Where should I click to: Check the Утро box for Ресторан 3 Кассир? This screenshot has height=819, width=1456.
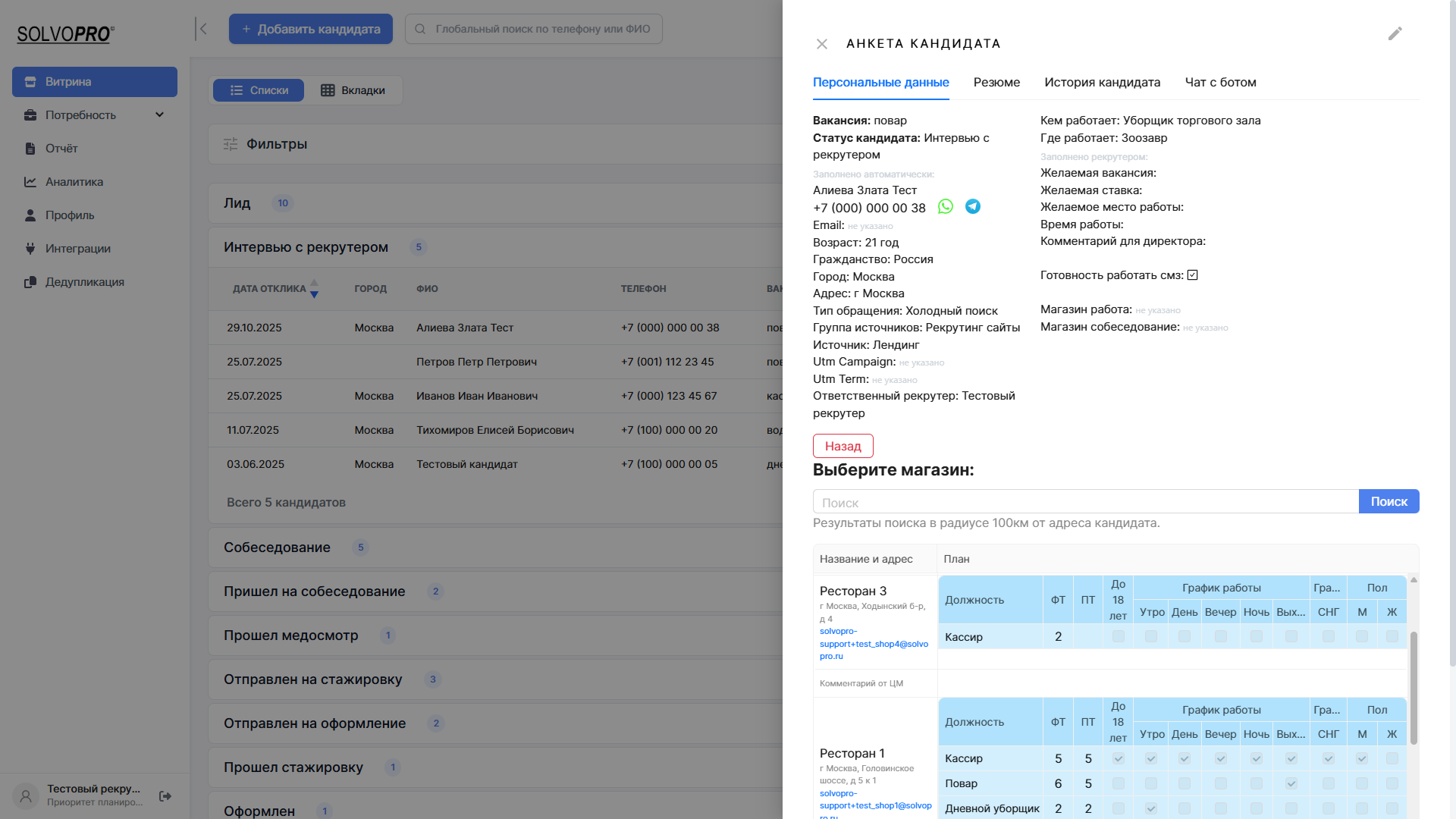pos(1151,637)
